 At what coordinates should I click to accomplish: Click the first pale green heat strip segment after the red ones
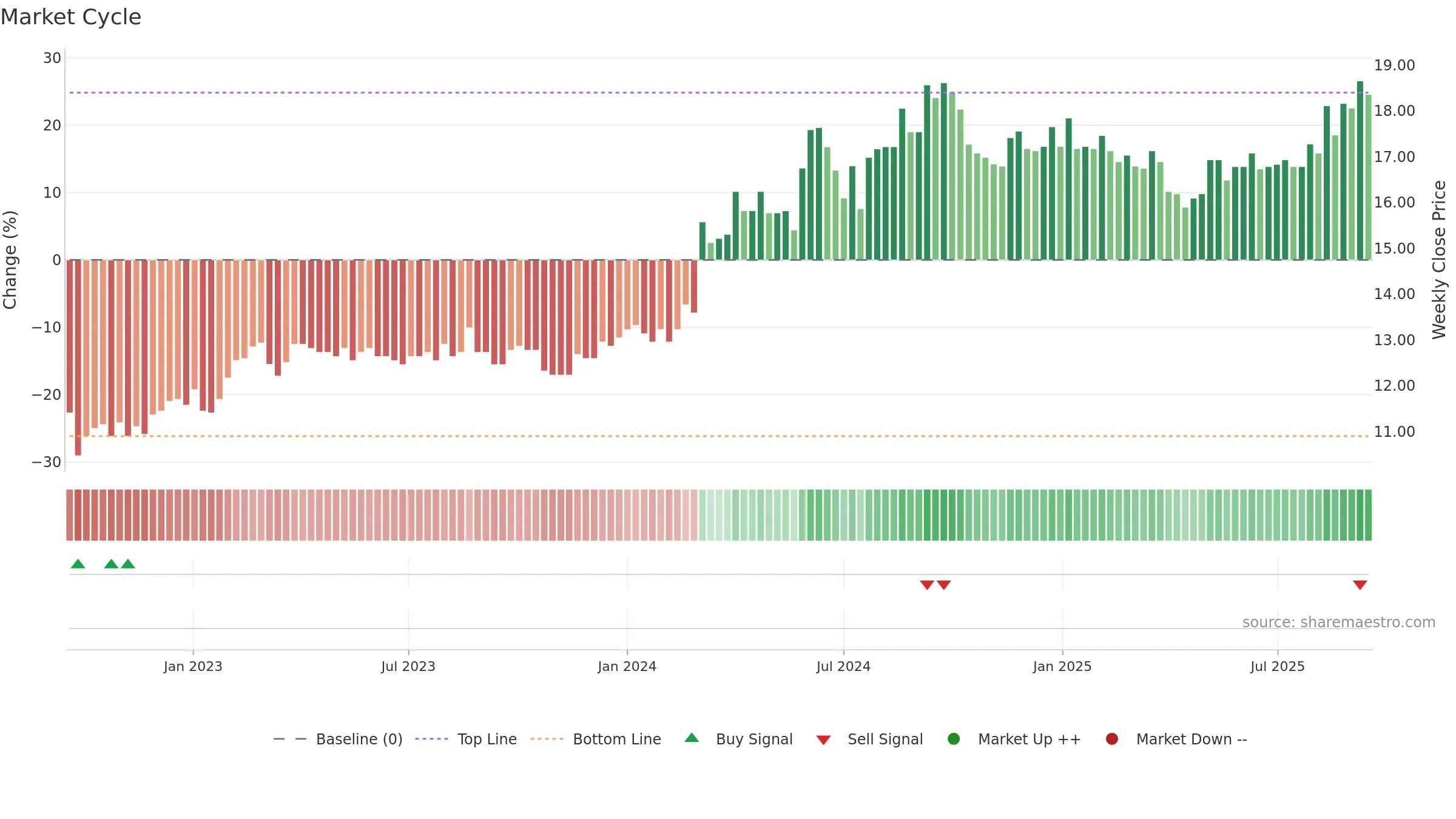coord(703,515)
